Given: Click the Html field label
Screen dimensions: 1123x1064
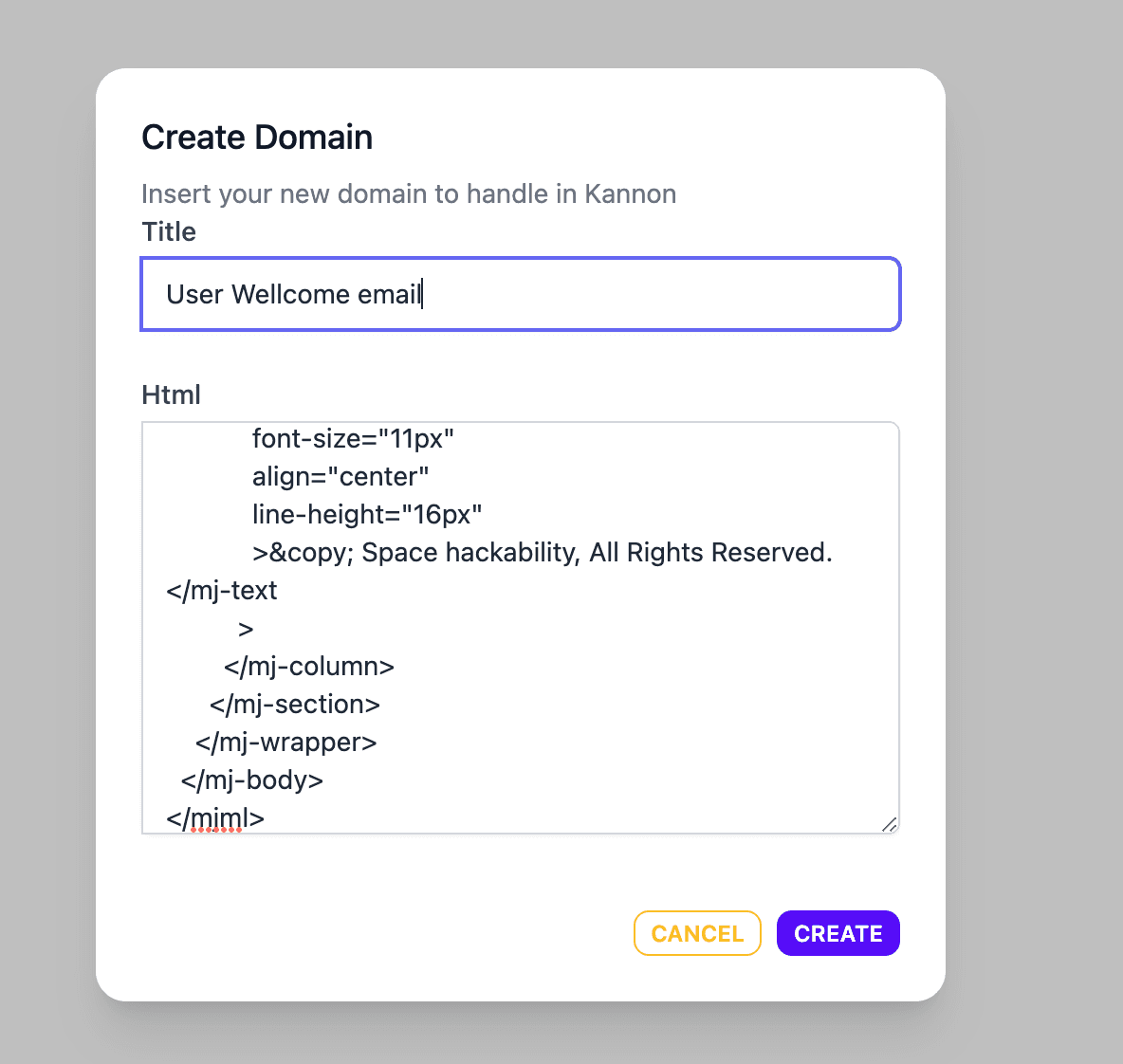Looking at the screenshot, I should (171, 394).
